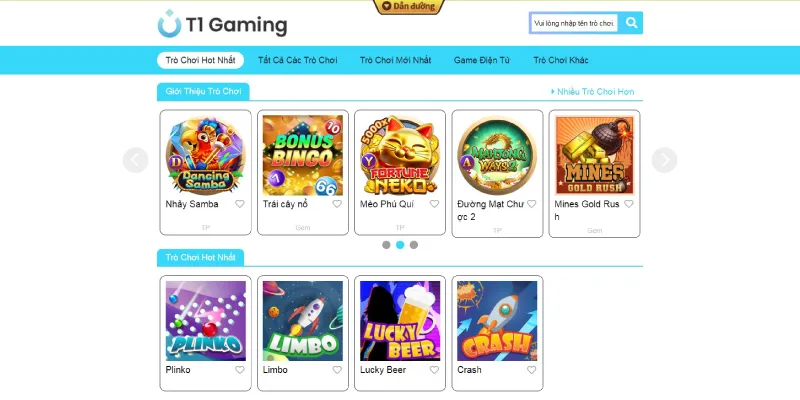Focus the game name search field

[575, 23]
